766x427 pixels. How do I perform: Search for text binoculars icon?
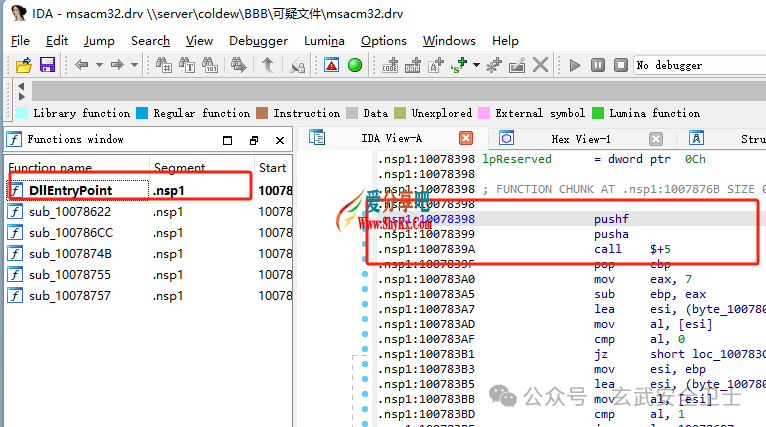187,65
